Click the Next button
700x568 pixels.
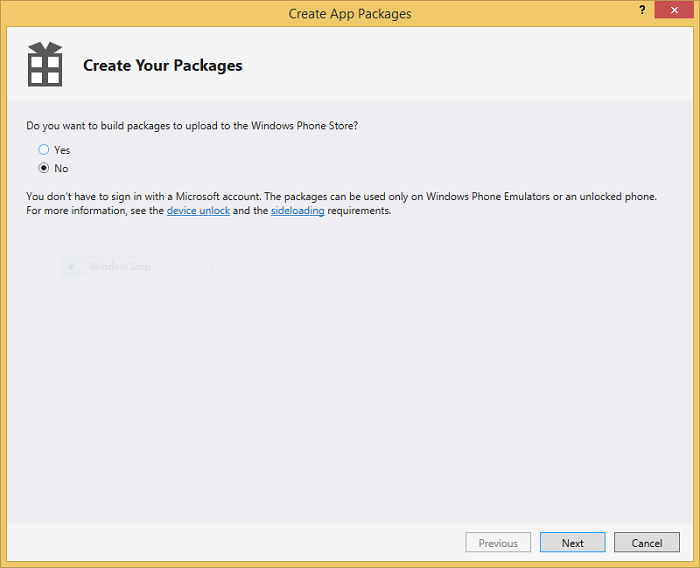pyautogui.click(x=572, y=543)
